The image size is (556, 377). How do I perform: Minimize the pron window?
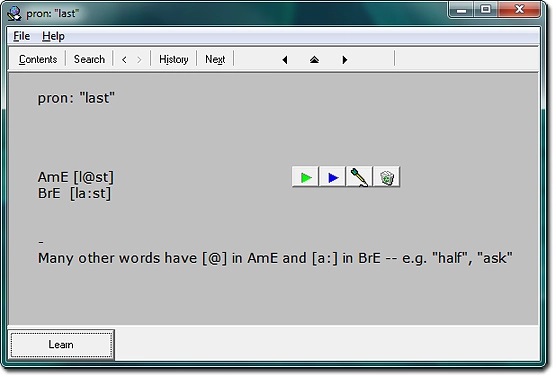coord(461,10)
